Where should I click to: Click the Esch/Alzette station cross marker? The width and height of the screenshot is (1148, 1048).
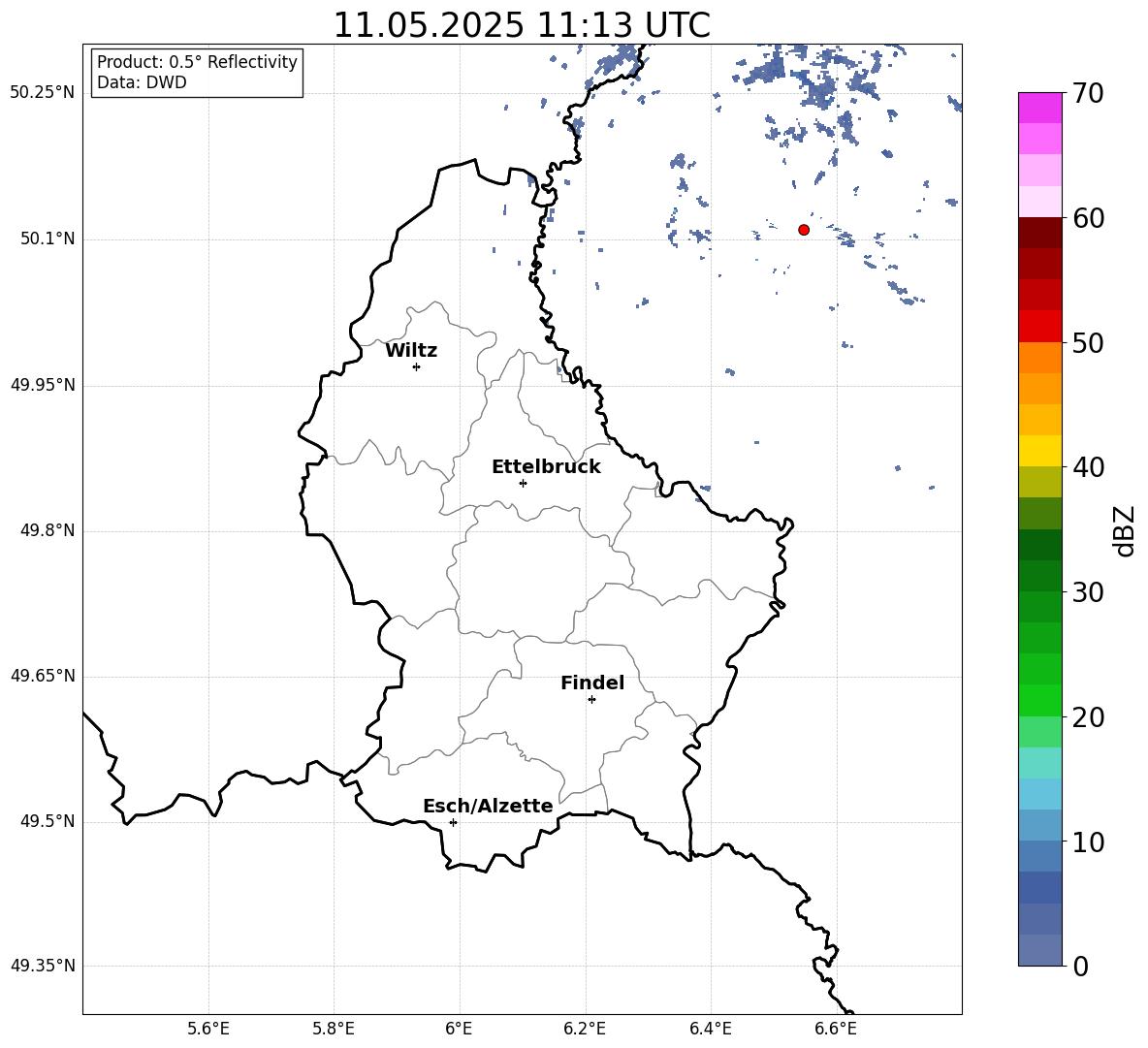[x=453, y=822]
